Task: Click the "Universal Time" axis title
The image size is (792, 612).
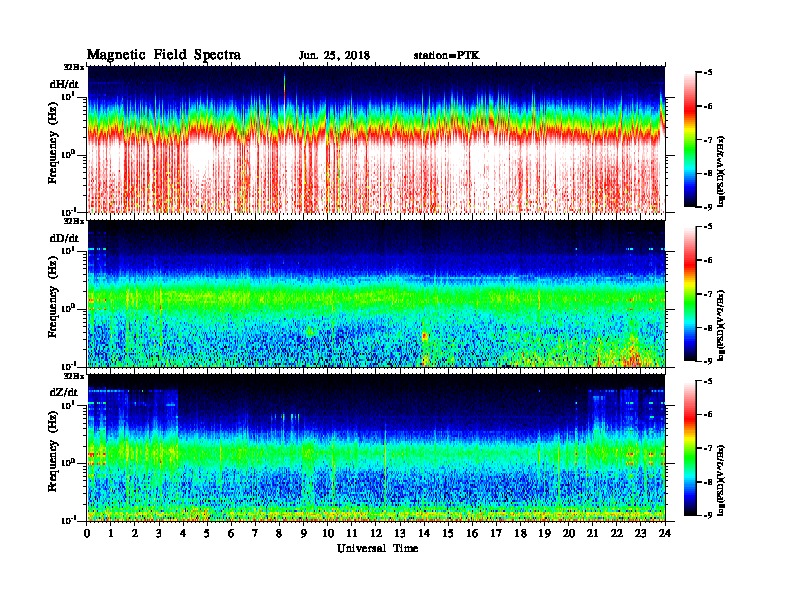Action: click(x=378, y=548)
